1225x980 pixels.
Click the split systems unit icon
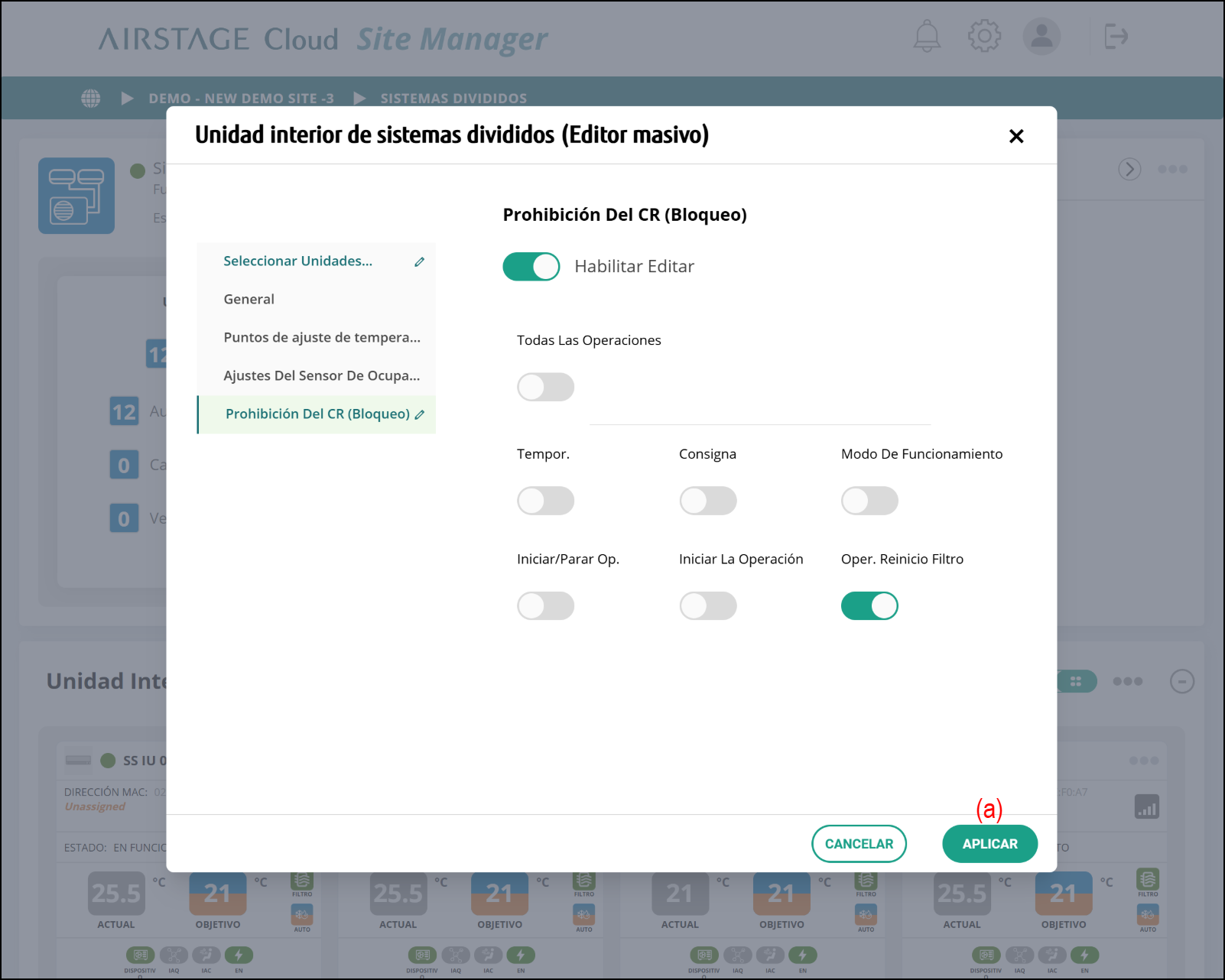pyautogui.click(x=76, y=196)
